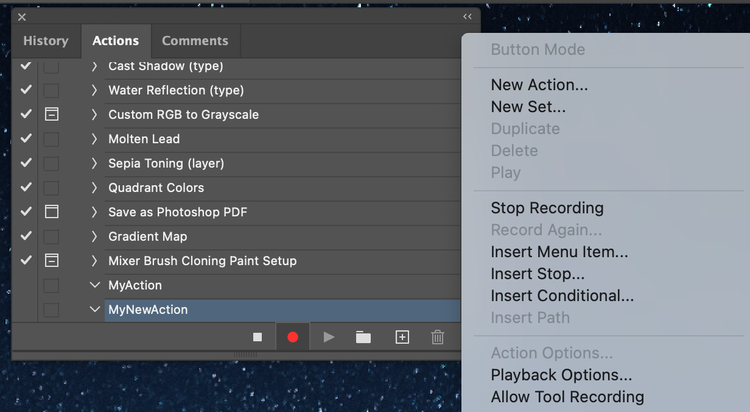Uncheck the Molten Lead action checkmark

[26, 139]
